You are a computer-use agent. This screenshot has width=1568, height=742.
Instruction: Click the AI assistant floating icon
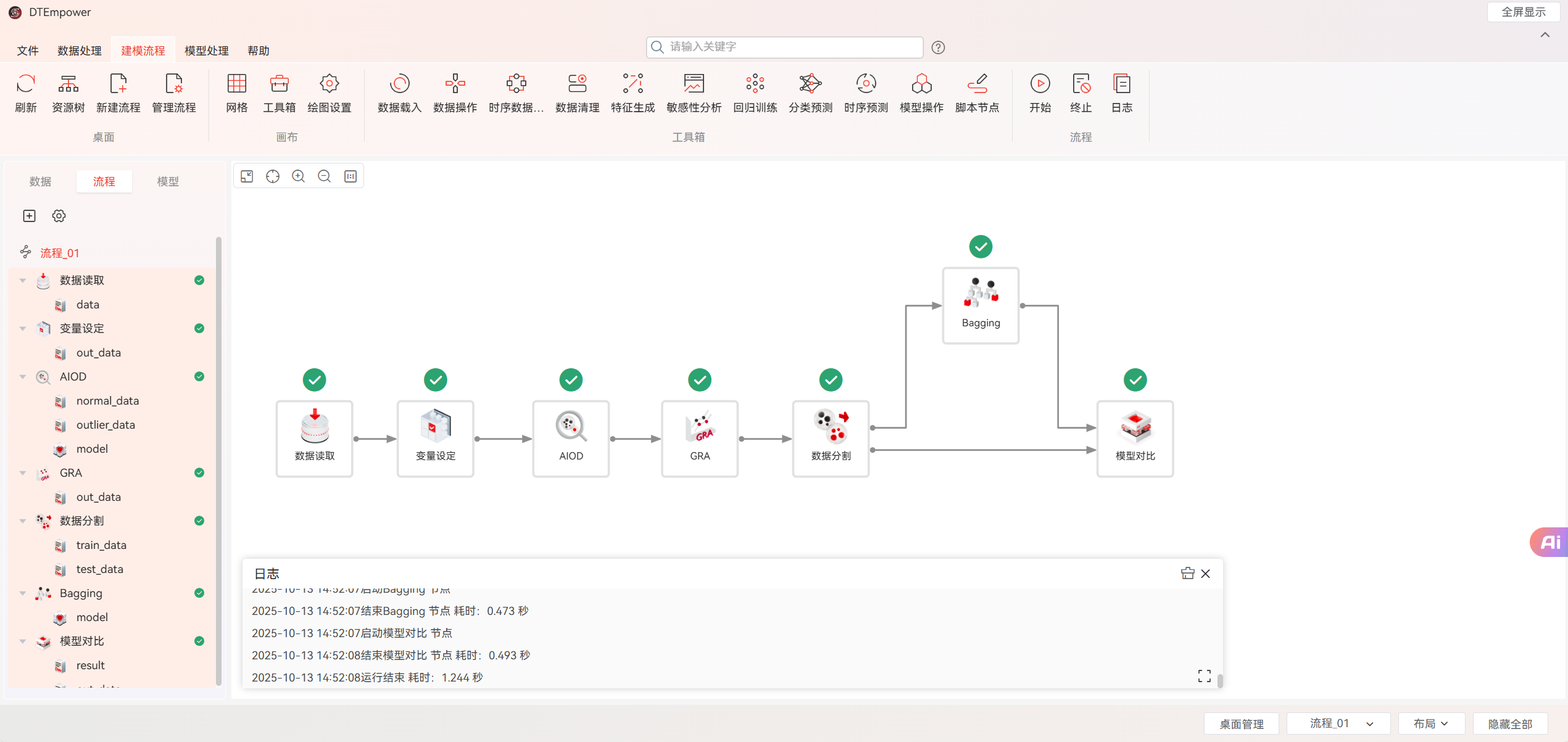(1549, 542)
